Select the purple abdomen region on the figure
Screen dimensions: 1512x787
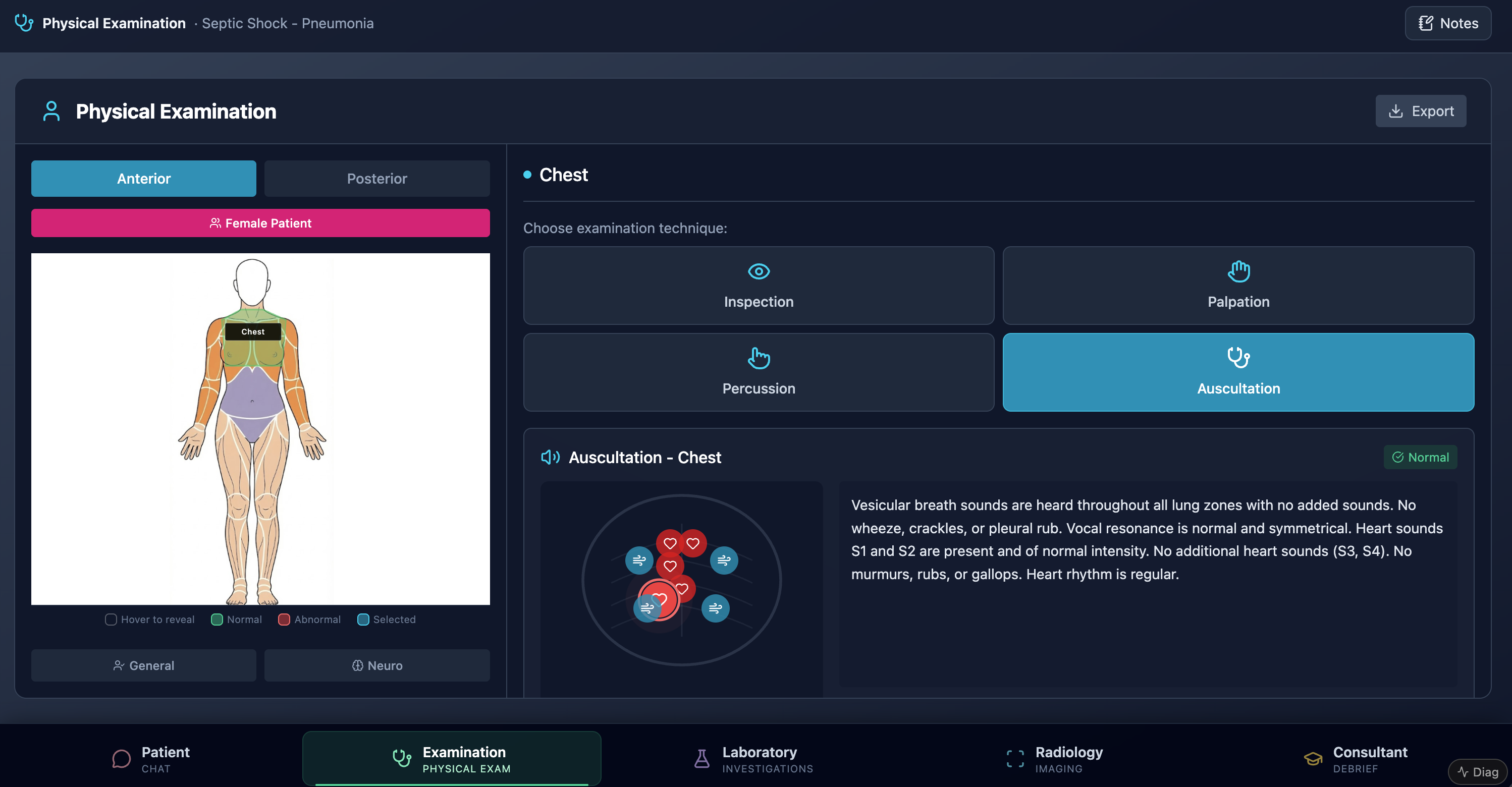(x=252, y=393)
